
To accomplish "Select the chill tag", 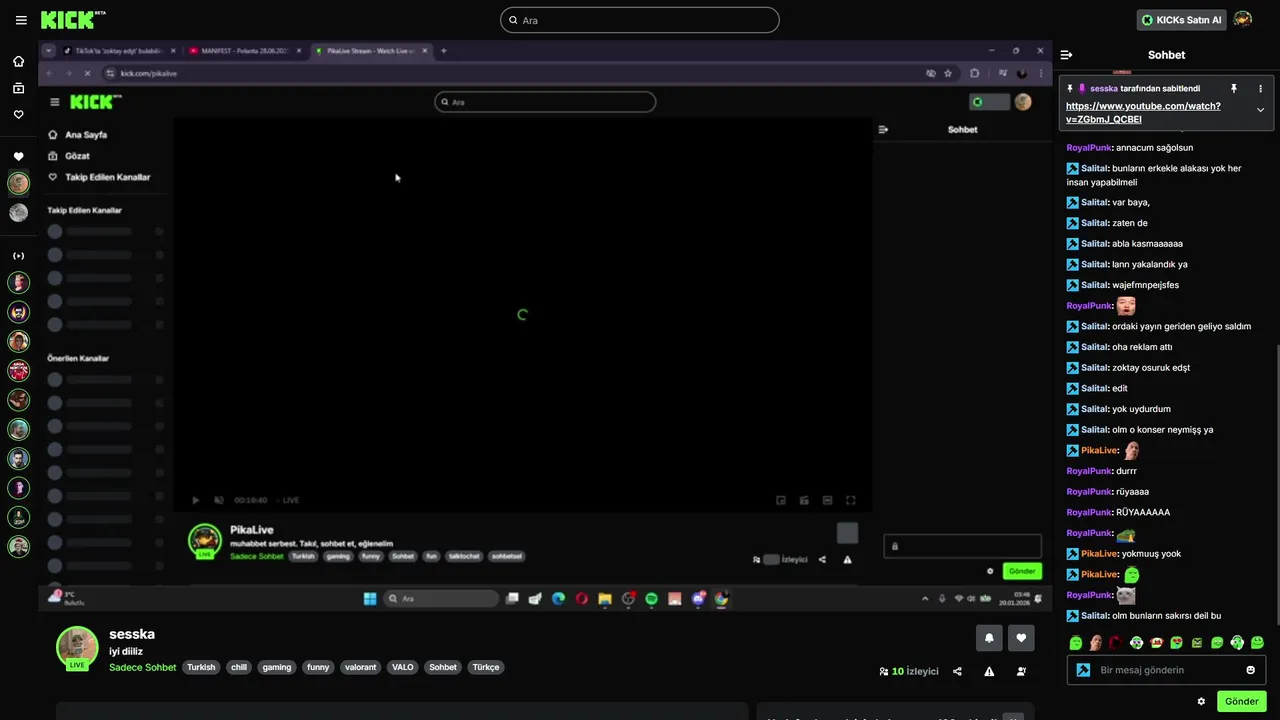I will click(x=238, y=667).
